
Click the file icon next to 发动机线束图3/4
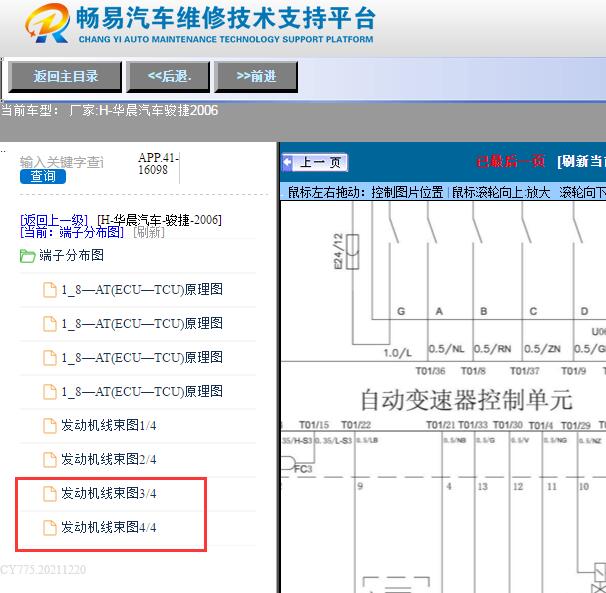pyautogui.click(x=49, y=494)
